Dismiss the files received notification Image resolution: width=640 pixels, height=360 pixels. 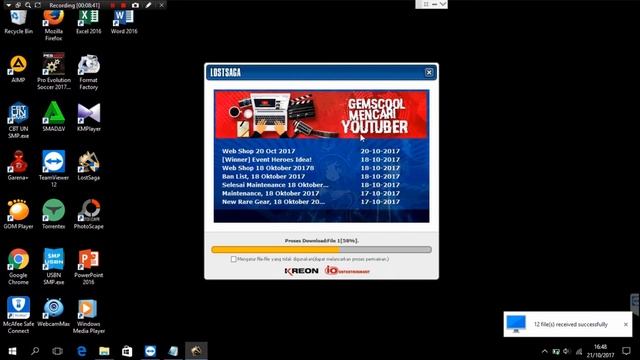click(x=626, y=324)
